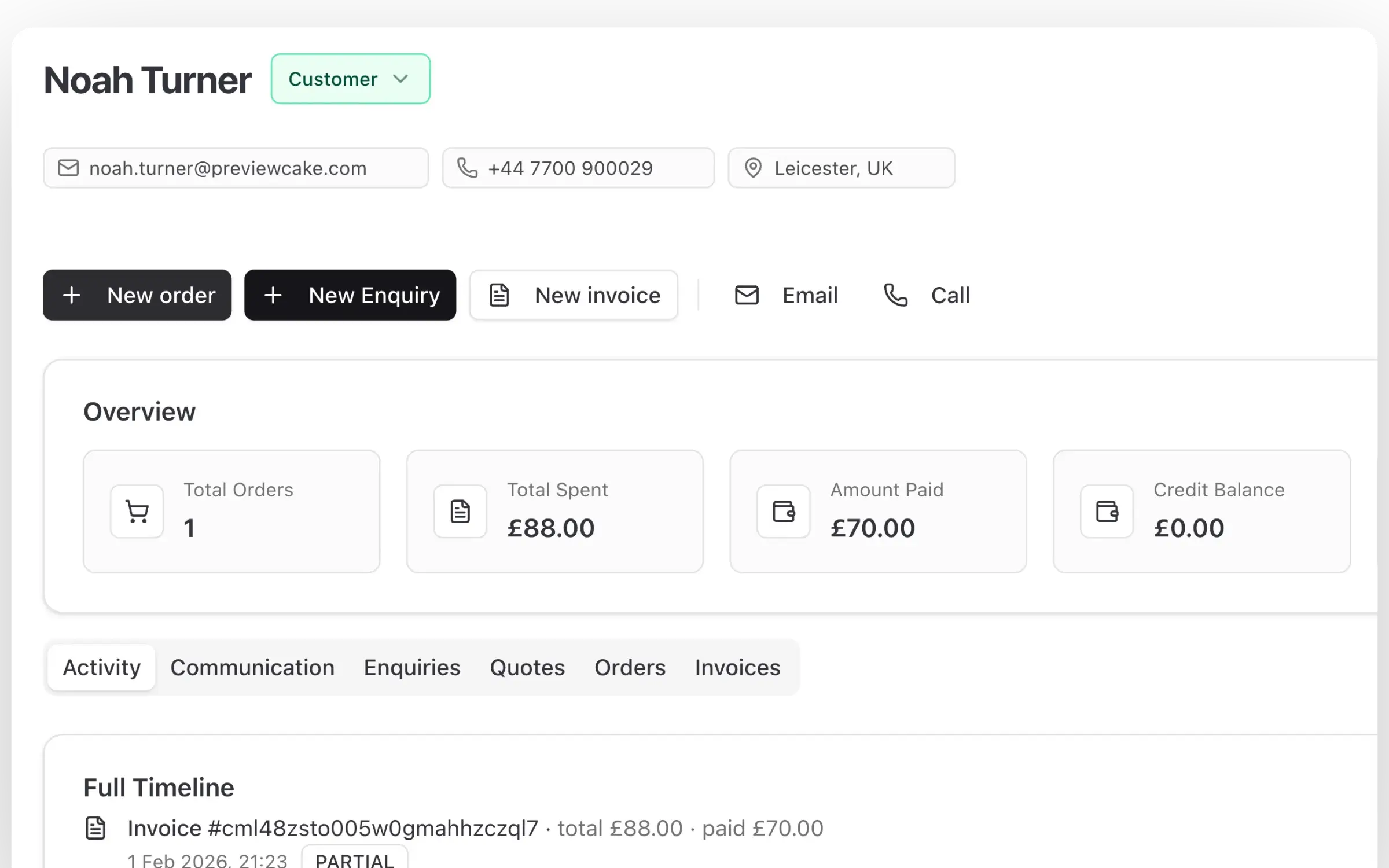Click the New invoice button
This screenshot has height=868, width=1389.
point(574,295)
